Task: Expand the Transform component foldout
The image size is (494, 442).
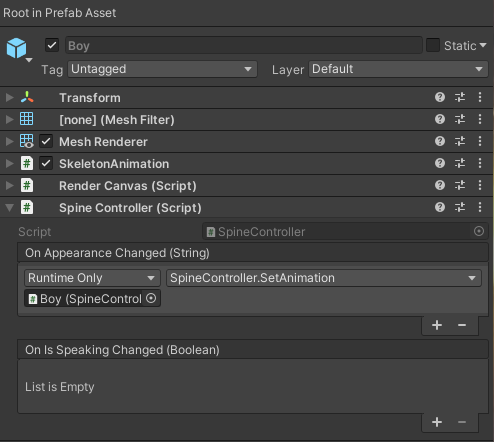Action: [10, 97]
